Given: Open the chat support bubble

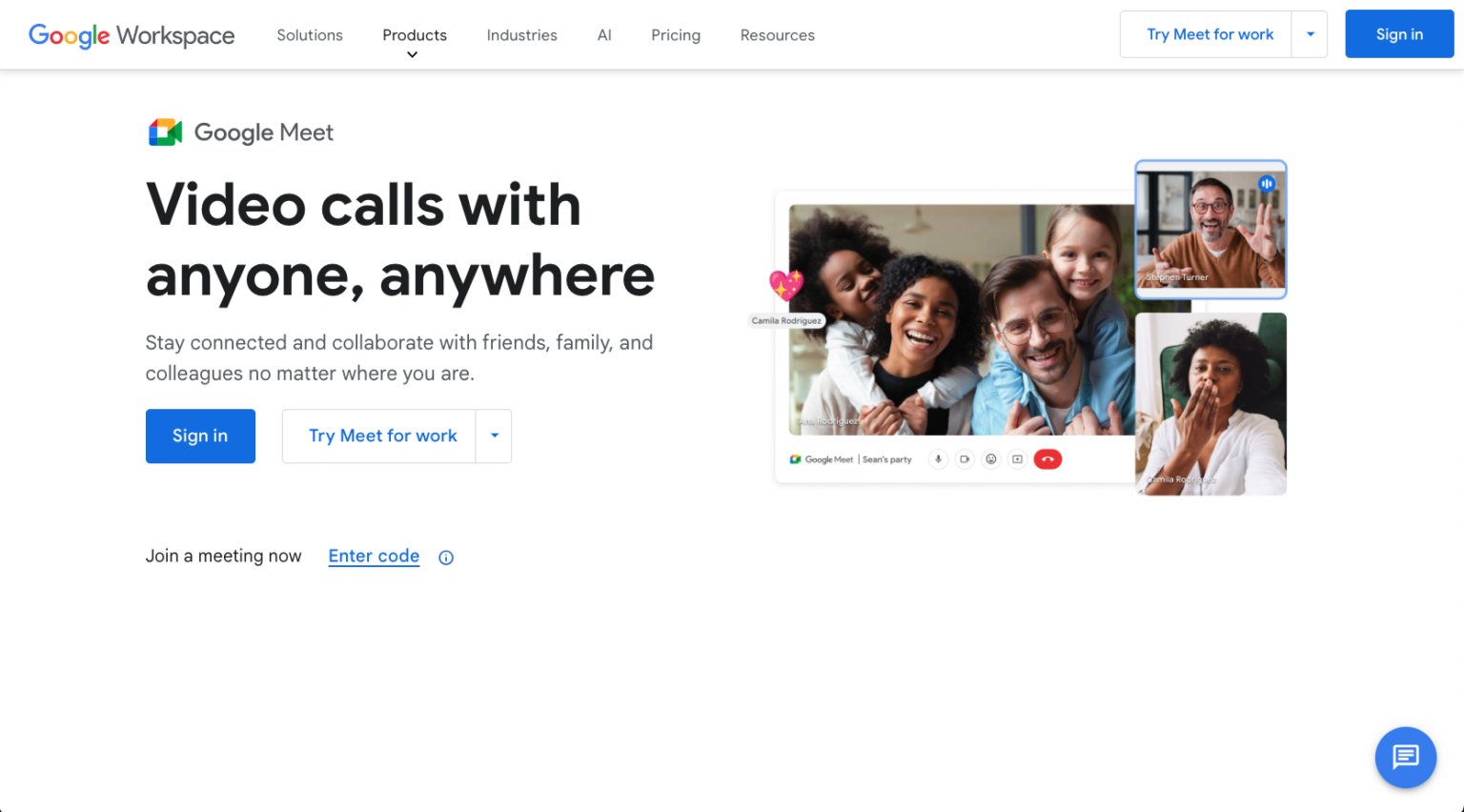Looking at the screenshot, I should coord(1405,758).
